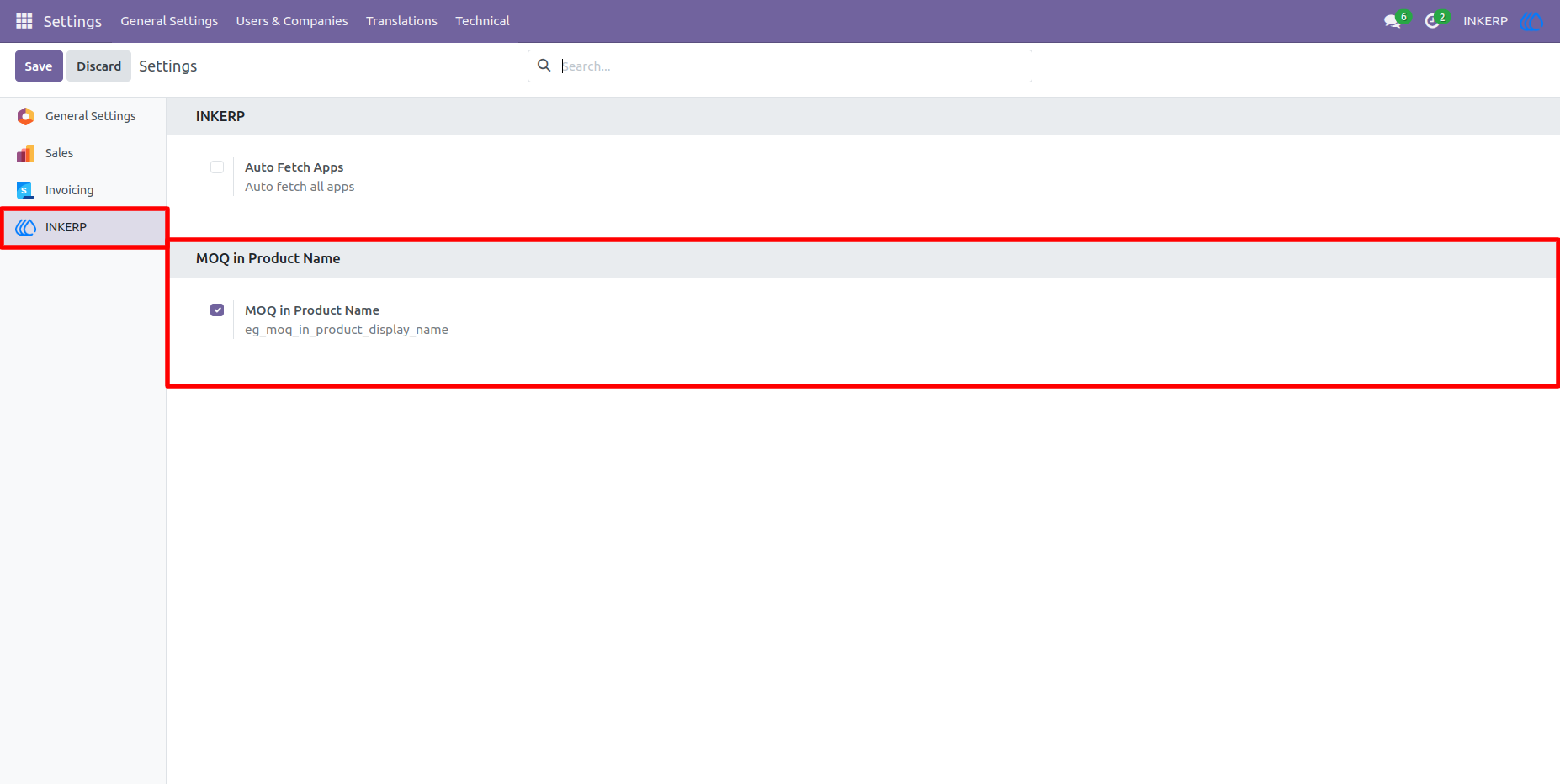Viewport: 1560px width, 784px height.
Task: Click the General Settings sidebar icon
Action: click(x=26, y=116)
